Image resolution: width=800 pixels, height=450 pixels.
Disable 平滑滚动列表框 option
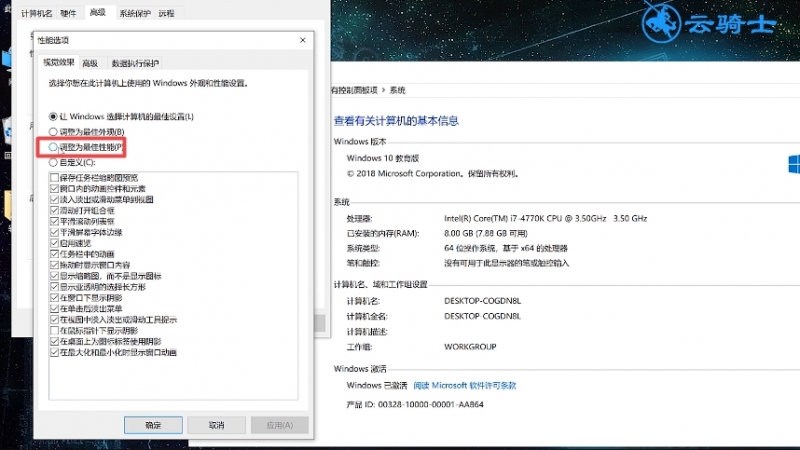[55, 221]
